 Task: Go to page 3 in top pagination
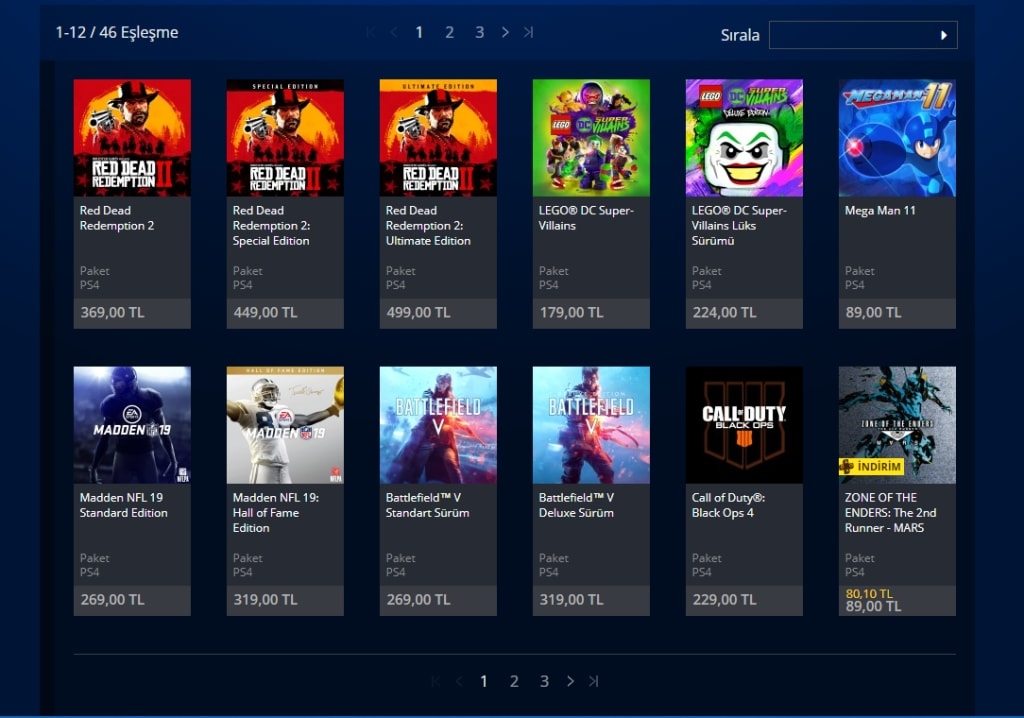479,32
